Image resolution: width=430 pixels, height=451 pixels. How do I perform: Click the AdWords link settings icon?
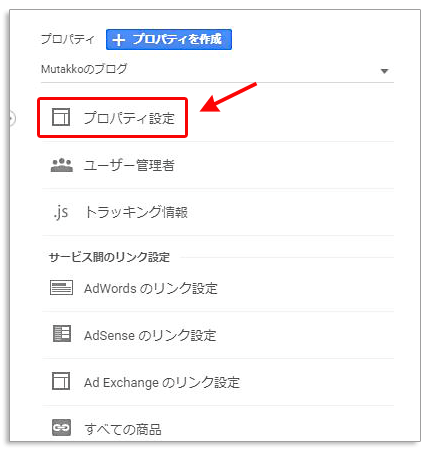(x=61, y=288)
